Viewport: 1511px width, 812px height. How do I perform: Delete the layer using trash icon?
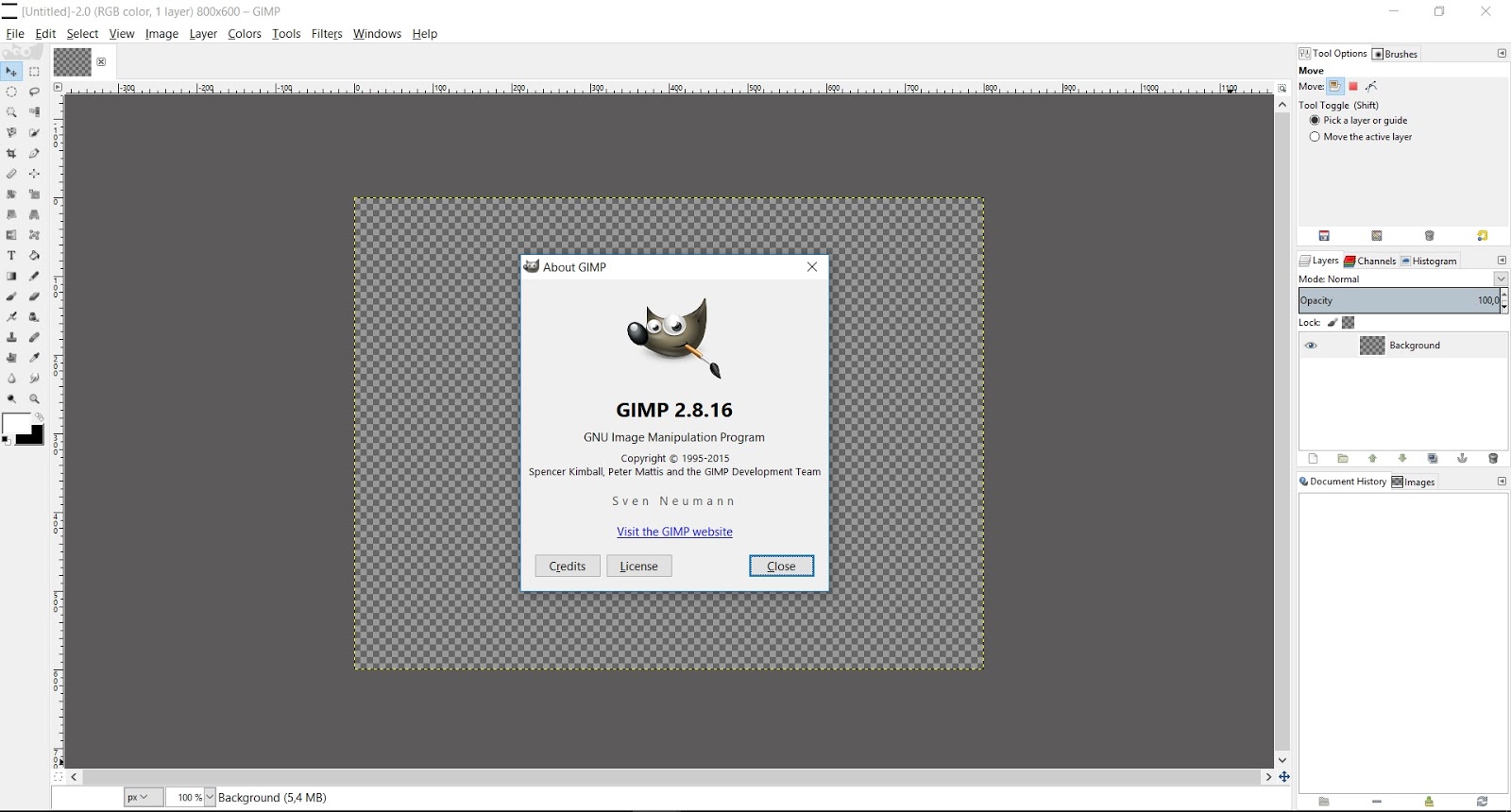1493,459
